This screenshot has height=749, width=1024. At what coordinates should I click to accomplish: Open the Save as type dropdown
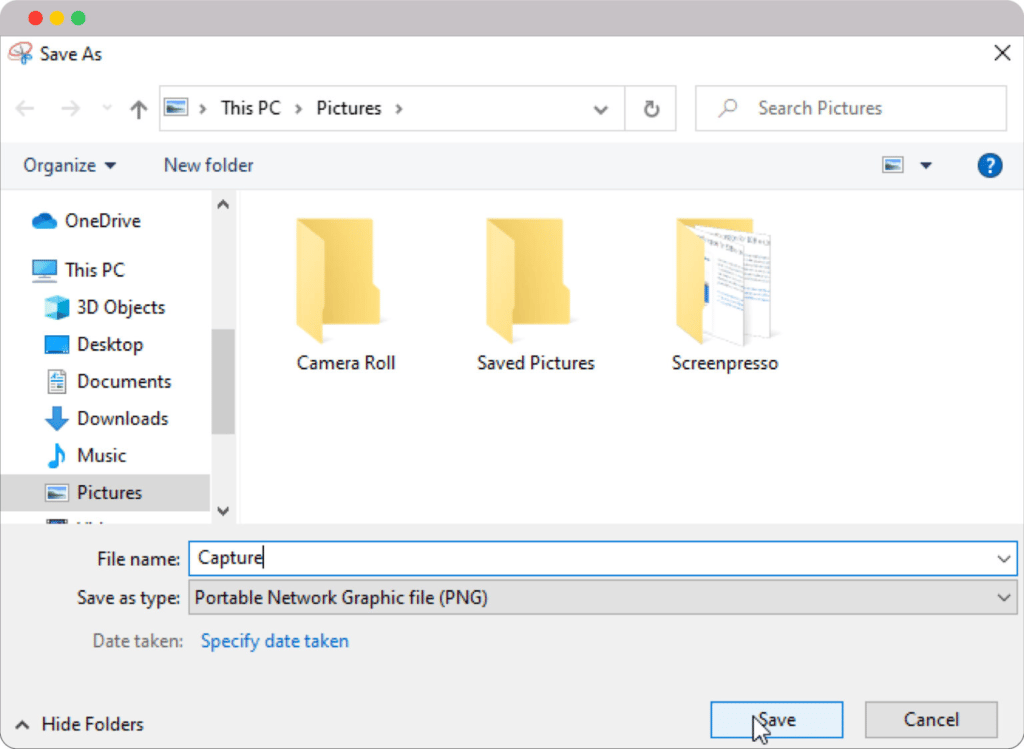pyautogui.click(x=602, y=598)
